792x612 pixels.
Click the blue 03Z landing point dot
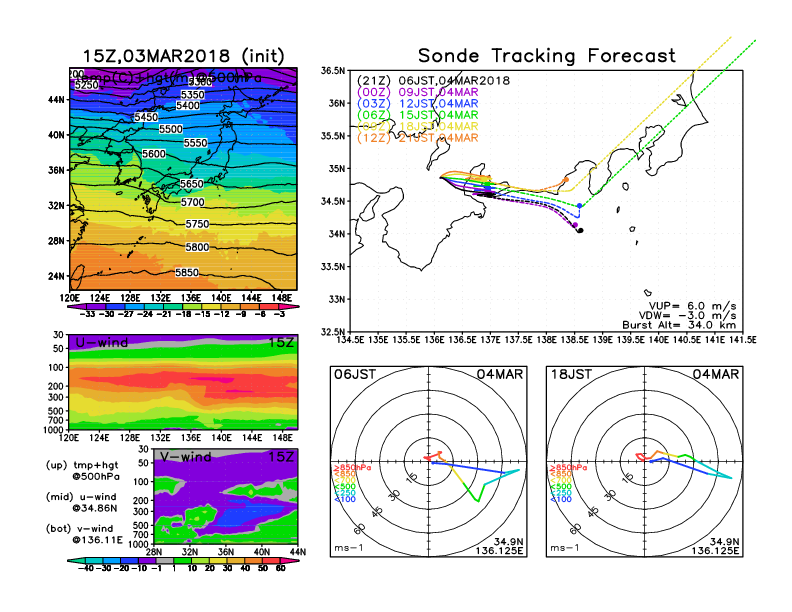pyautogui.click(x=580, y=205)
